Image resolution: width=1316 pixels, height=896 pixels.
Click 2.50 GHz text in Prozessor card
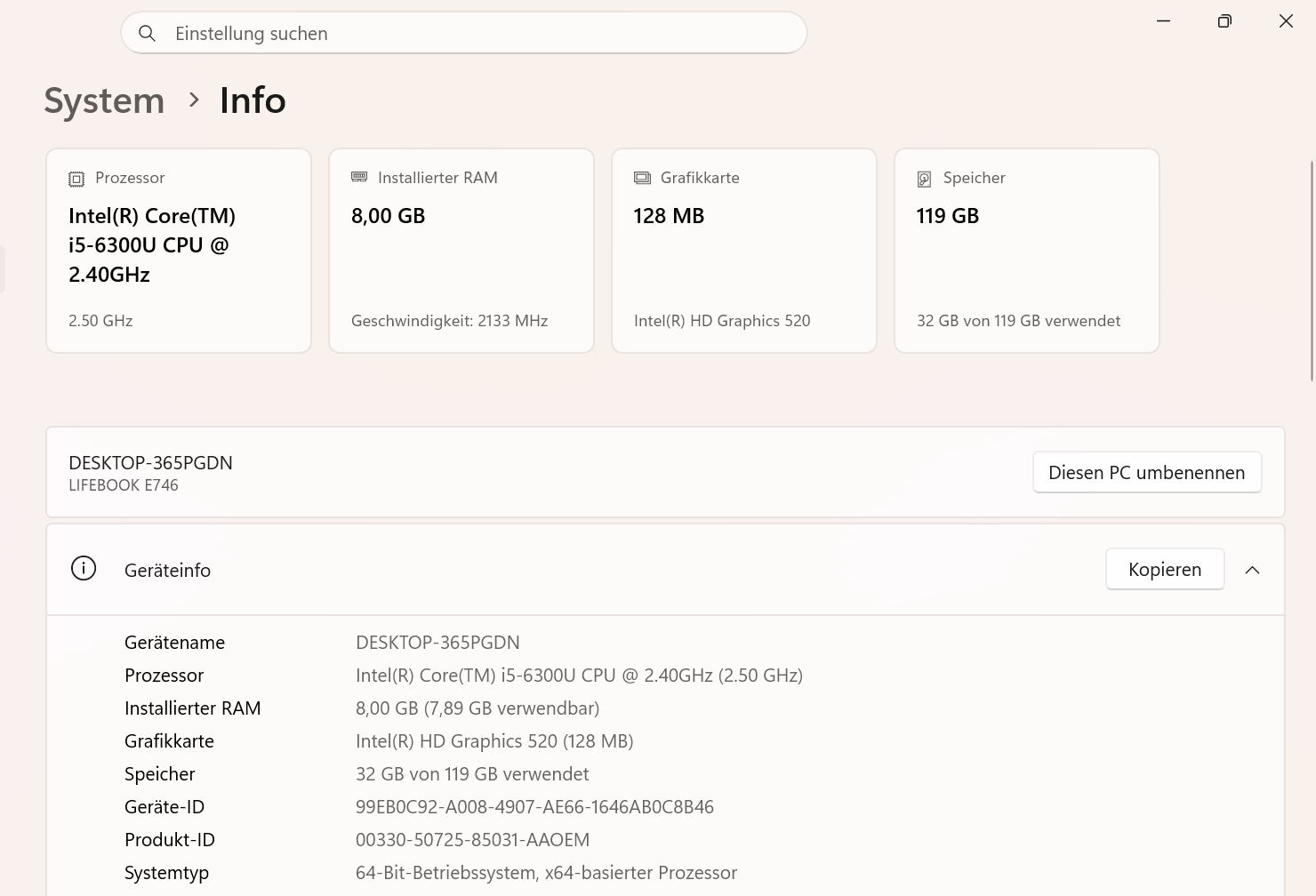100,321
